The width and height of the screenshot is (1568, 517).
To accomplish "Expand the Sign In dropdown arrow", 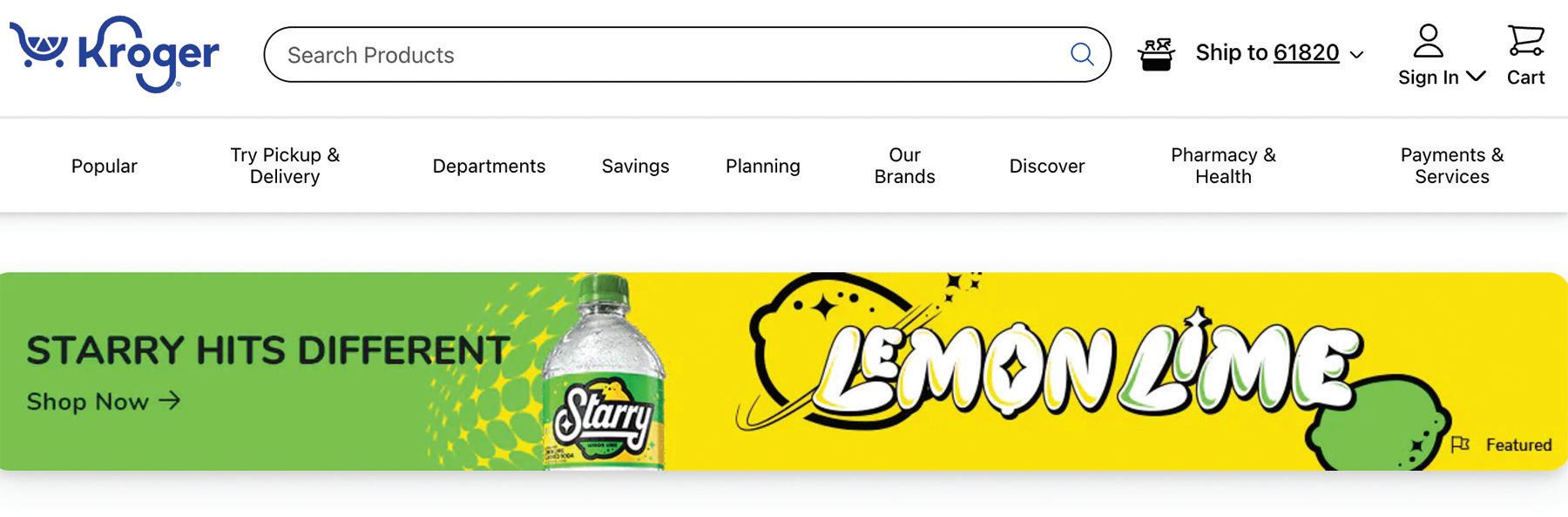I will (x=1476, y=77).
